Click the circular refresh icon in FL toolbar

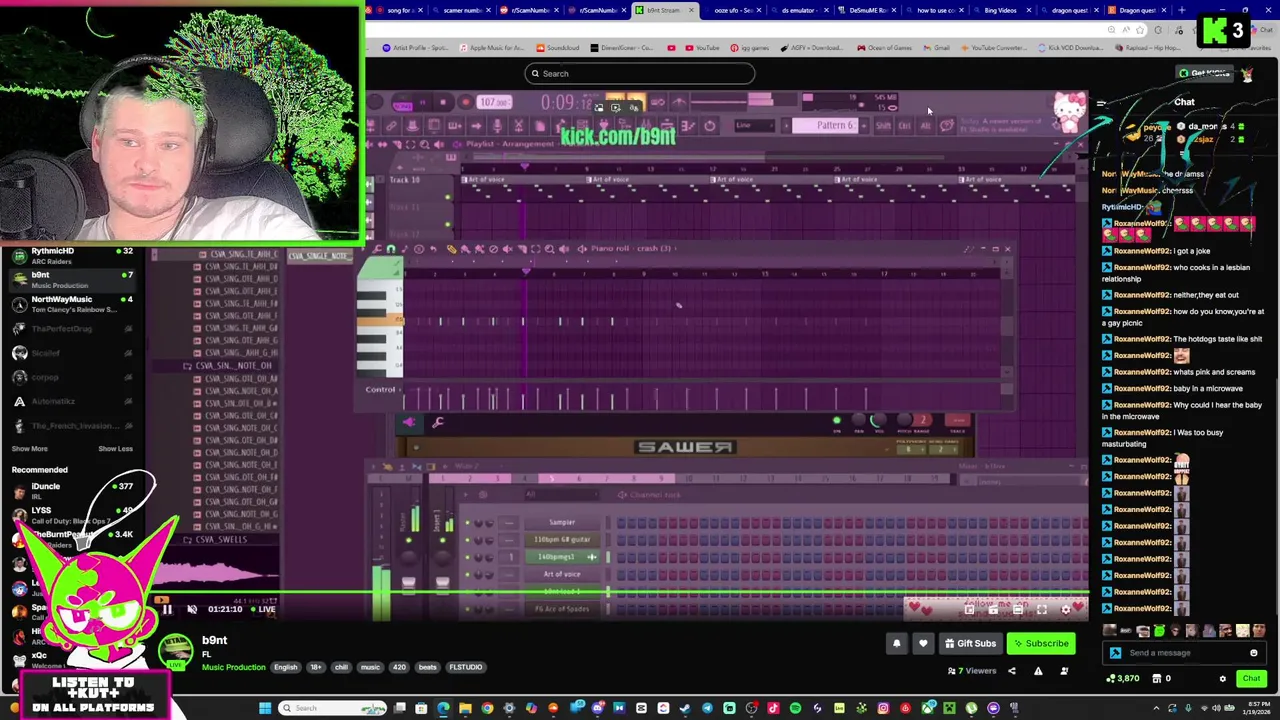click(x=710, y=125)
